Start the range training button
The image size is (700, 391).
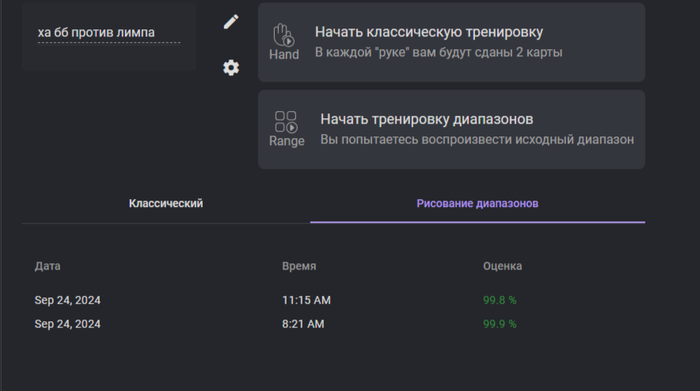click(451, 129)
